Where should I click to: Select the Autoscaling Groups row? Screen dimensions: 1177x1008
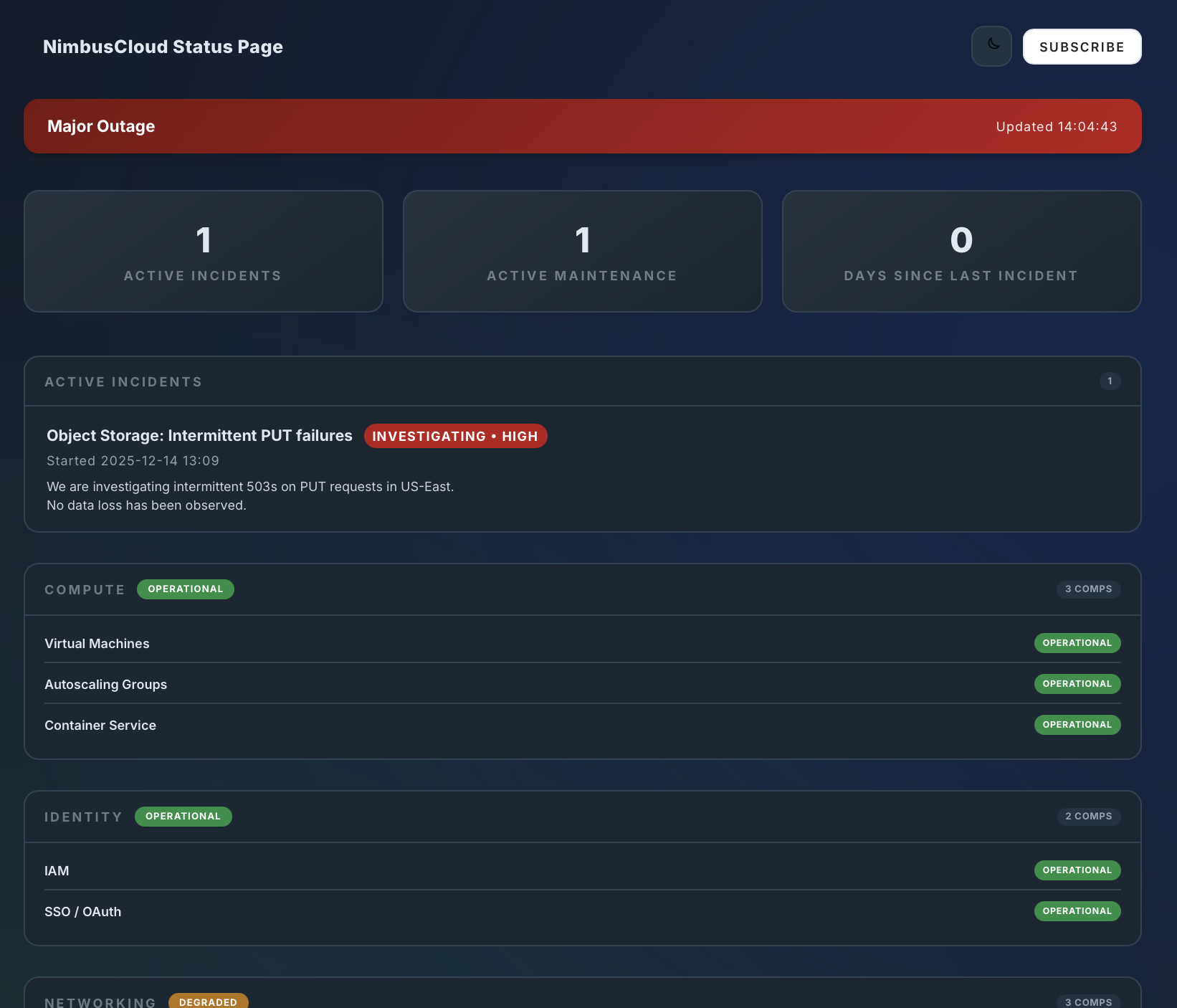click(x=582, y=684)
